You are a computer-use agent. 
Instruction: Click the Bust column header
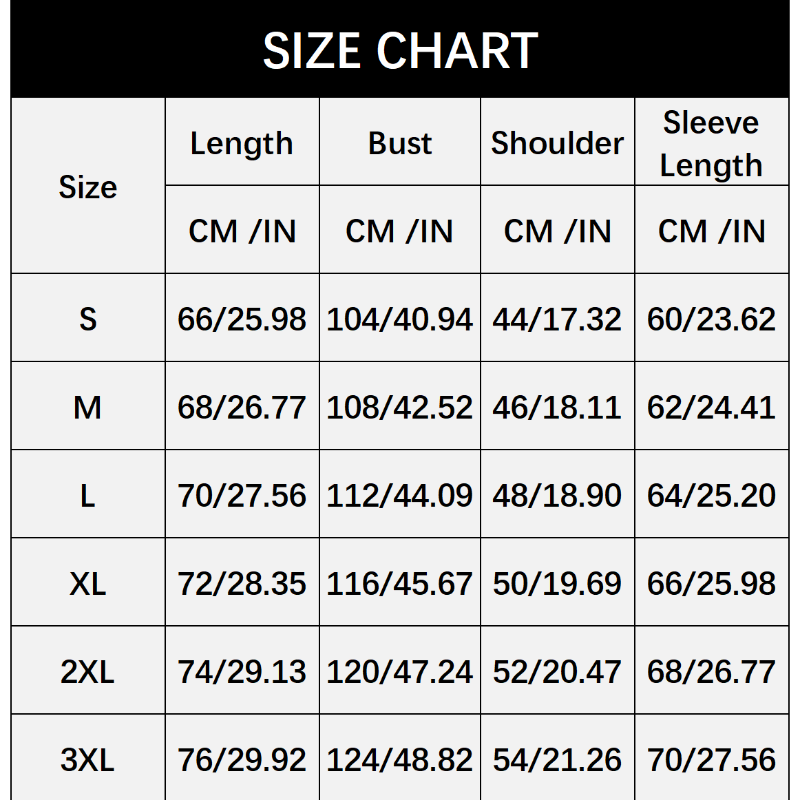coord(400,143)
